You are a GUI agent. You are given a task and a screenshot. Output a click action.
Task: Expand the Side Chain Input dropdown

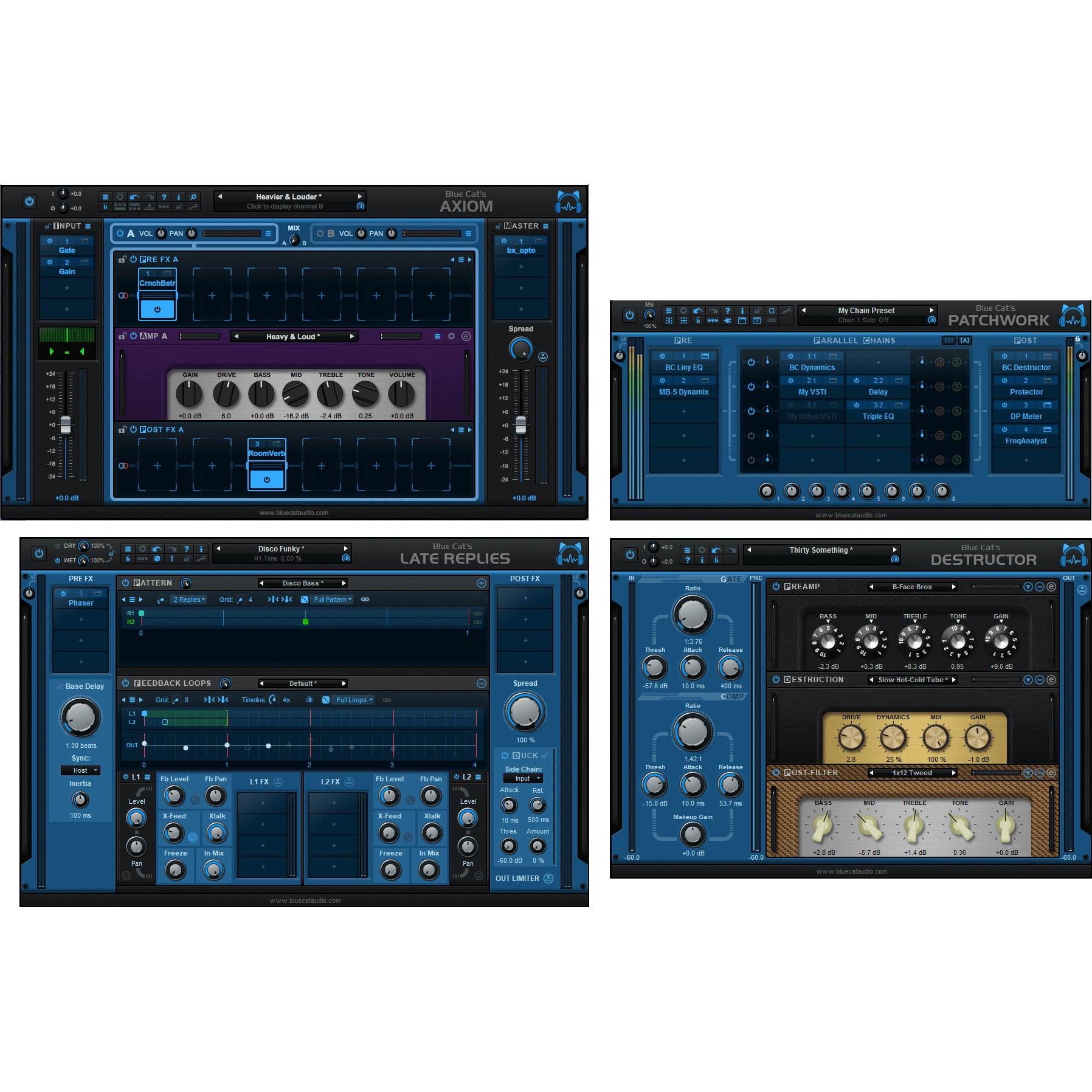click(x=523, y=778)
